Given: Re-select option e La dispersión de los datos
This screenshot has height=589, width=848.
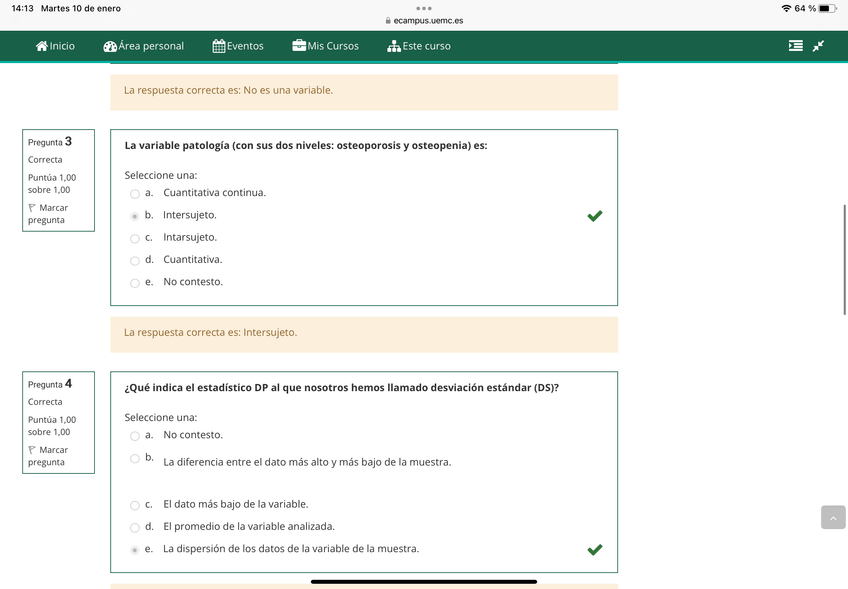Looking at the screenshot, I should pyautogui.click(x=134, y=549).
